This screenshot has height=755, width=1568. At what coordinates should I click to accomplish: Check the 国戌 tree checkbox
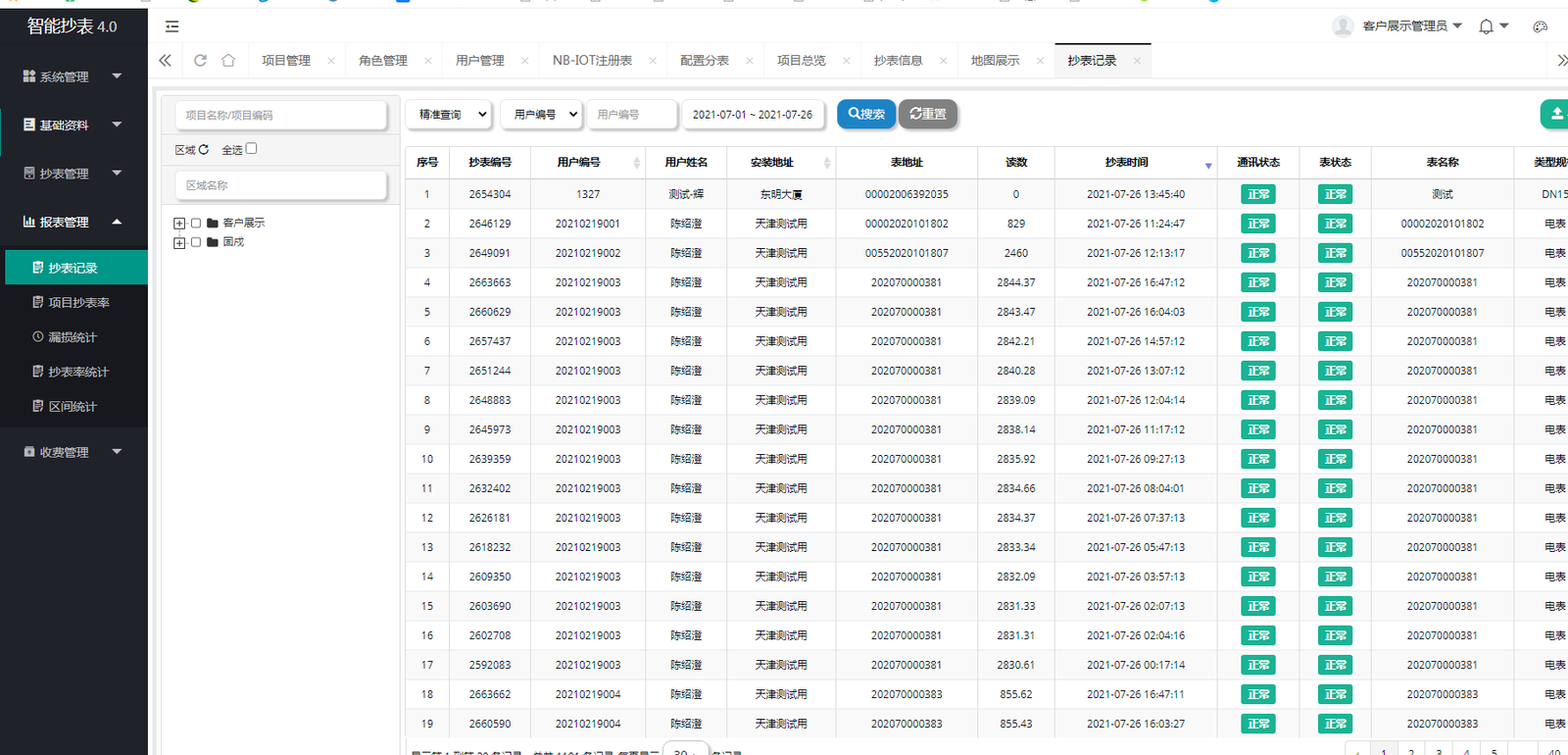click(196, 242)
